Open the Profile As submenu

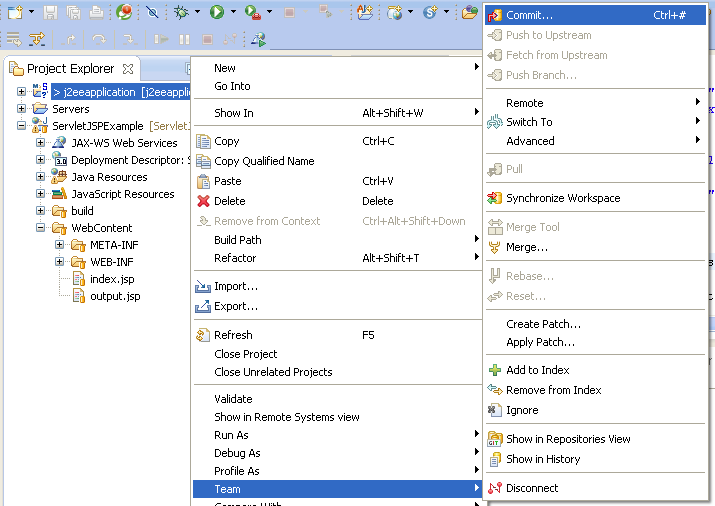(x=337, y=471)
